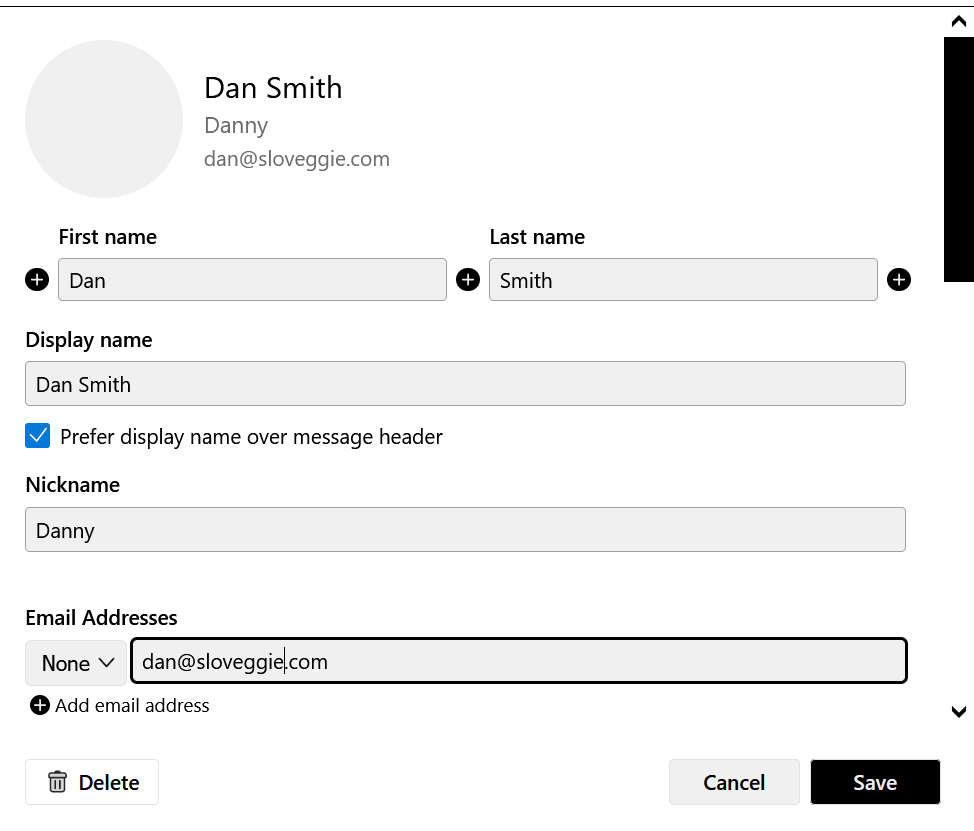Select the Display name text field

coord(465,384)
